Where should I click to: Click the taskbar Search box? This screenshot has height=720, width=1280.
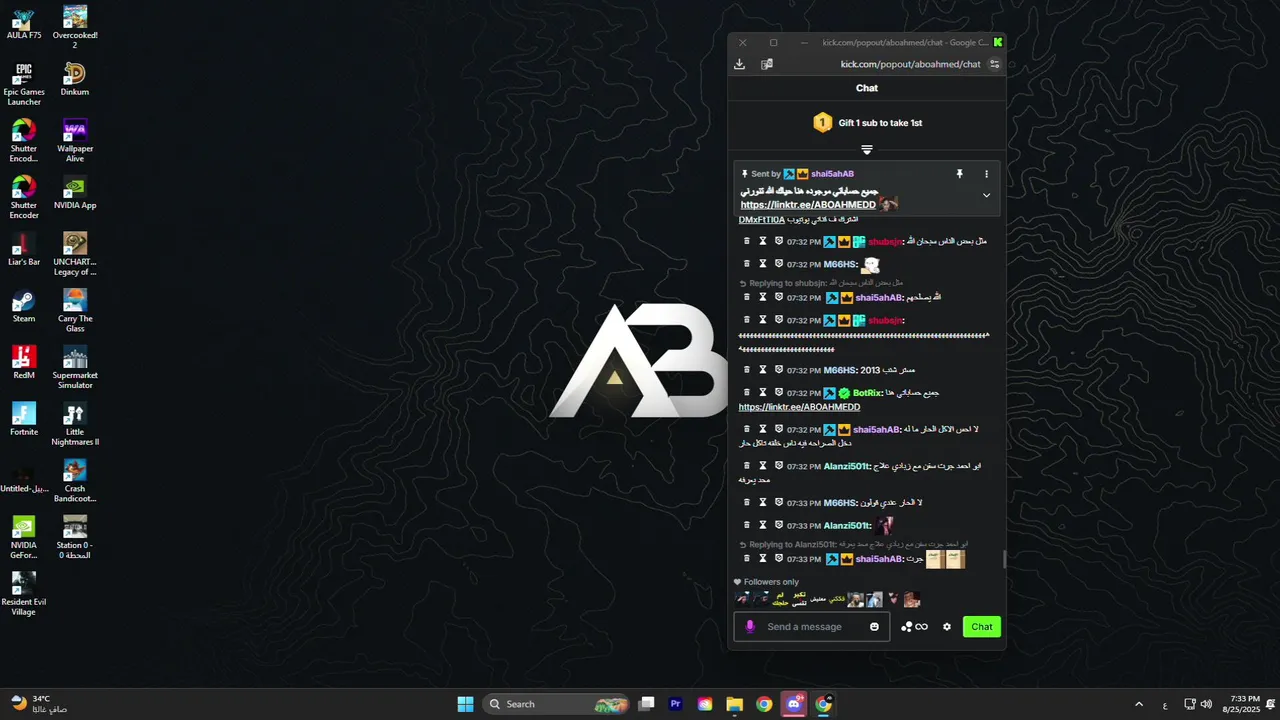coord(556,704)
